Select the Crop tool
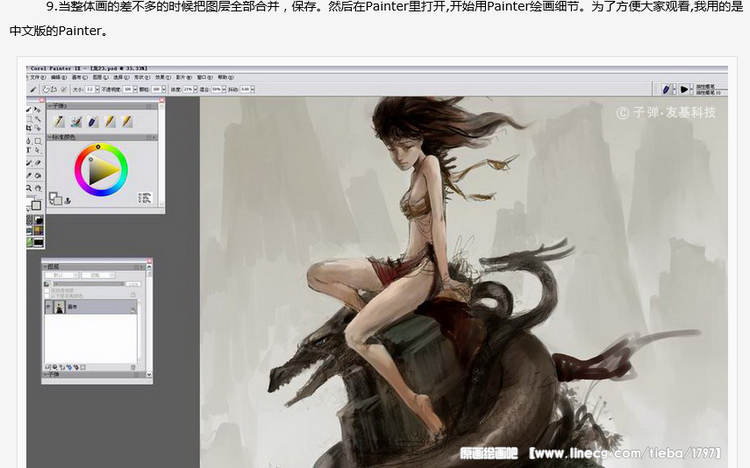The width and height of the screenshot is (750, 468). pyautogui.click(x=29, y=128)
